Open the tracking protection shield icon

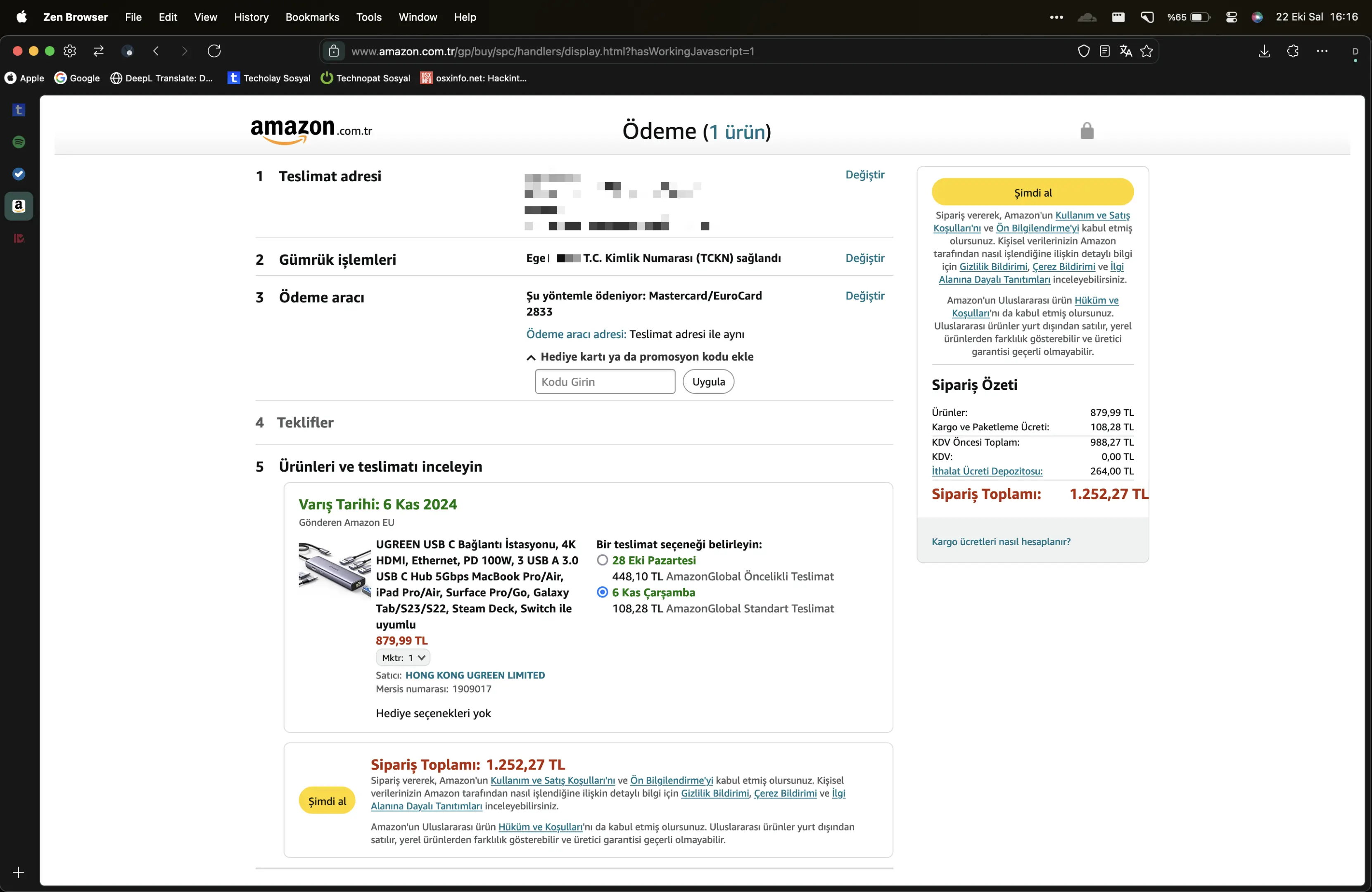pyautogui.click(x=1084, y=51)
